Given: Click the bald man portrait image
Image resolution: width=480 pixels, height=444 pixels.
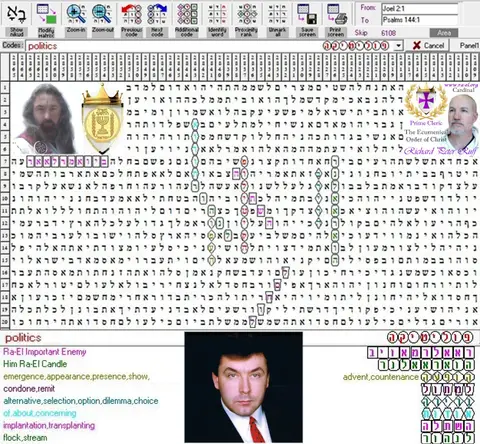Looking at the screenshot, I should [463, 122].
